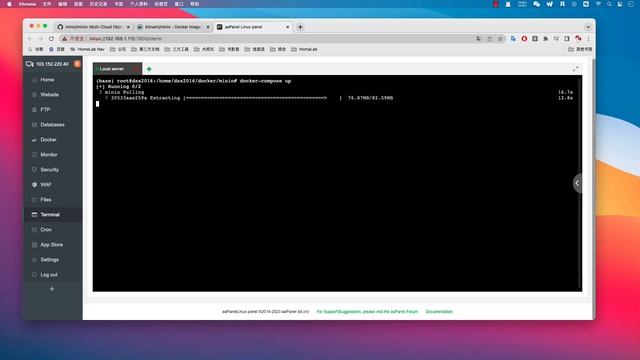Select Terminal in the sidebar
Viewport: 640px width, 360px height.
pos(52,215)
